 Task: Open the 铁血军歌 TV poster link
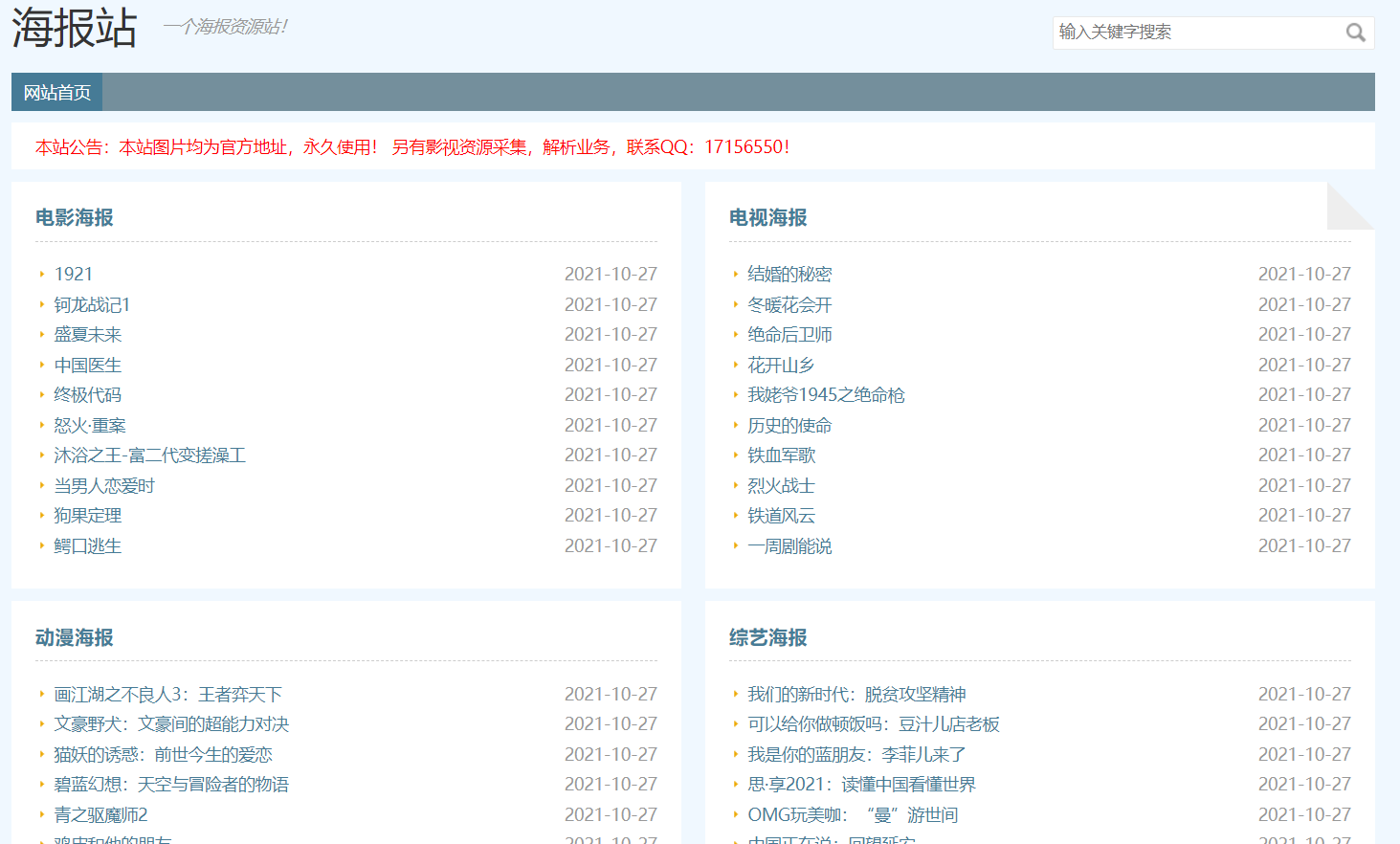click(x=781, y=455)
